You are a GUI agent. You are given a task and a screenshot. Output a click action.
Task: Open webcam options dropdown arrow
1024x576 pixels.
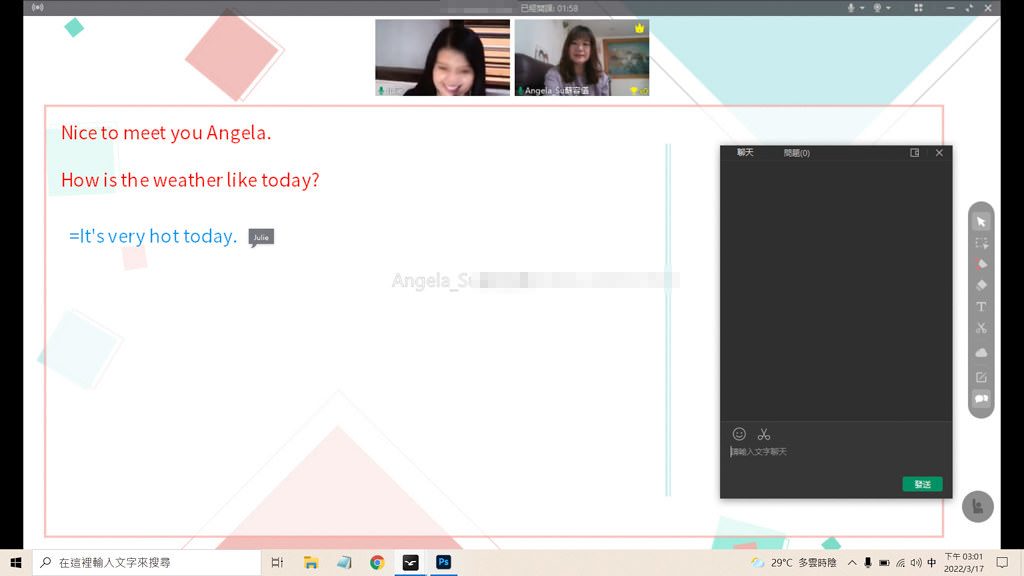click(x=888, y=8)
